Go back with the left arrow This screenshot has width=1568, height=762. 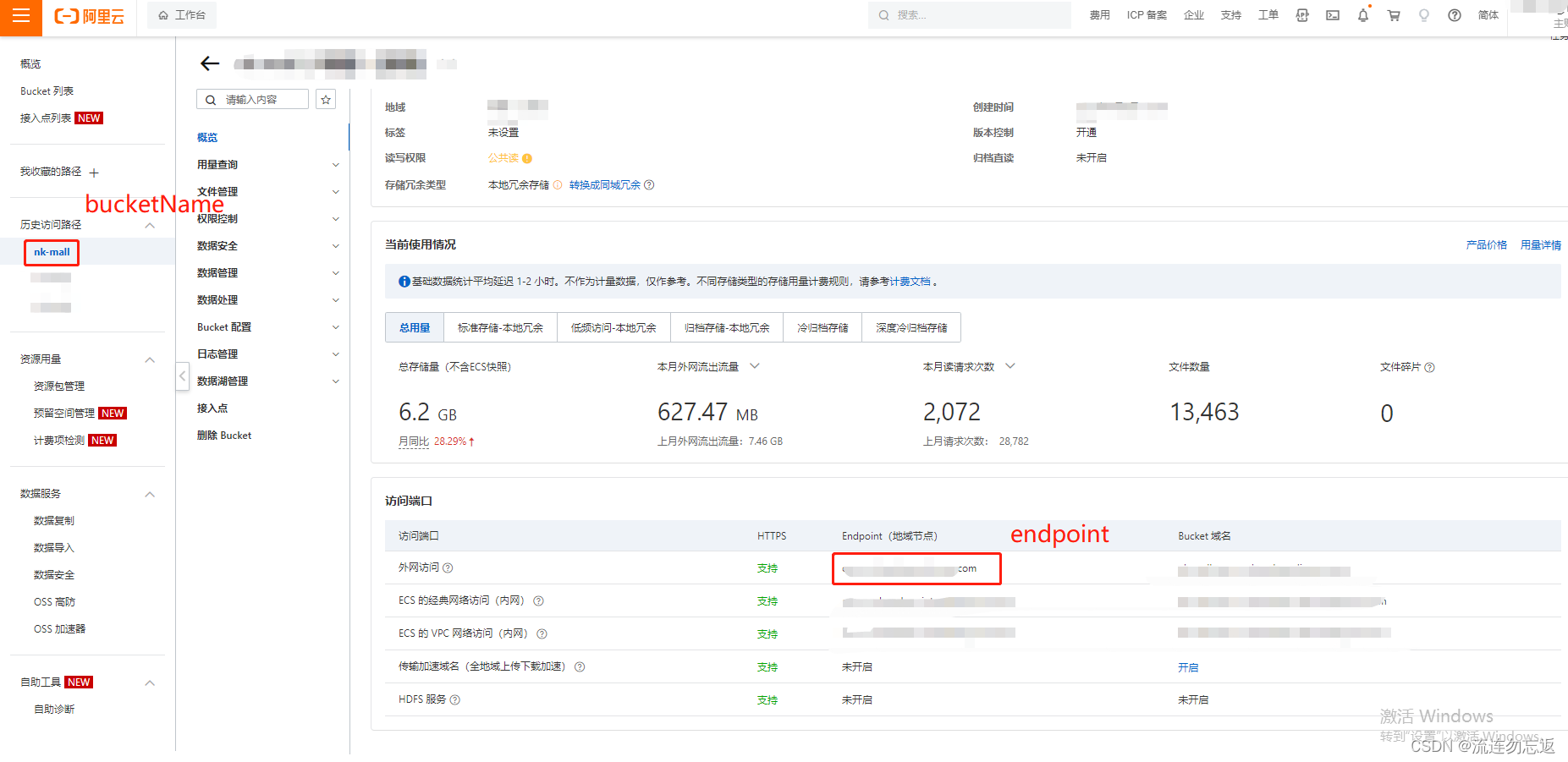tap(210, 63)
